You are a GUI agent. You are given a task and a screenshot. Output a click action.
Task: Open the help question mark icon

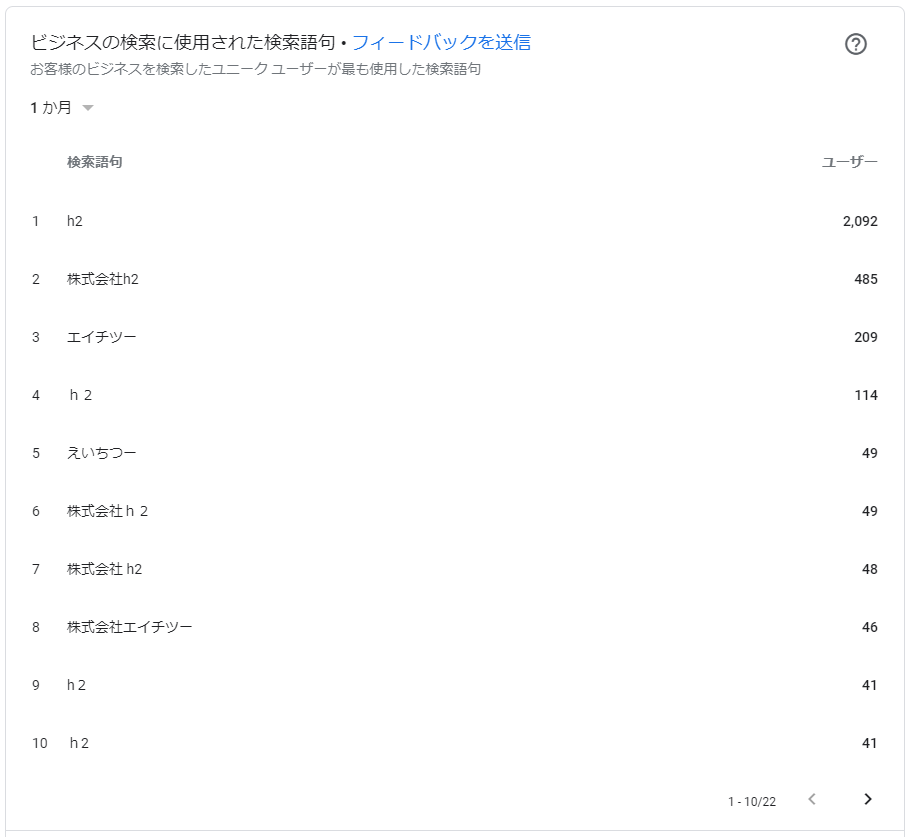[855, 44]
